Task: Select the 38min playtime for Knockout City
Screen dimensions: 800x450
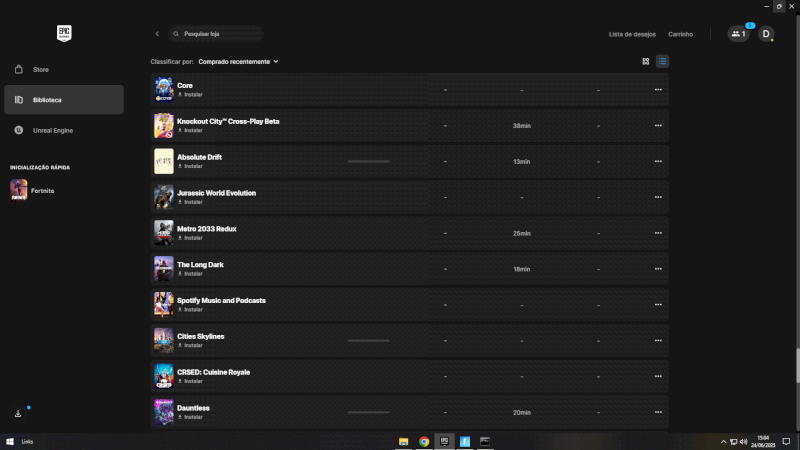Action: pyautogui.click(x=521, y=126)
